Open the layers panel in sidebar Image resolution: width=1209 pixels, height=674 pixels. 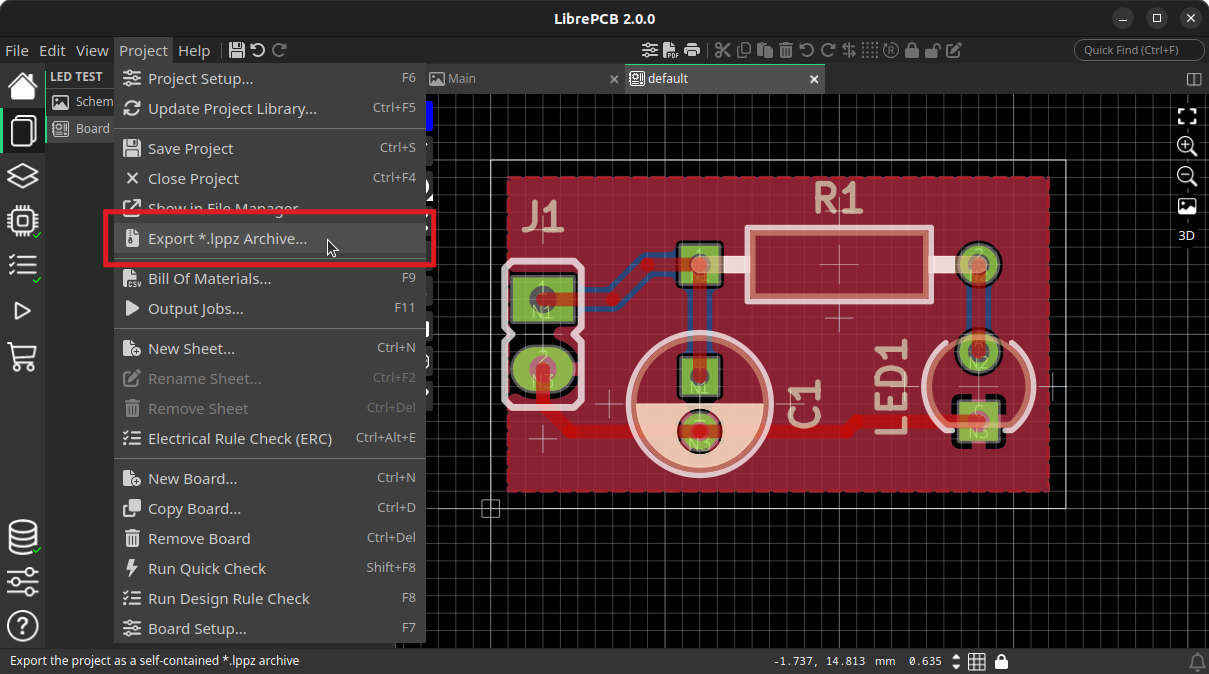pyautogui.click(x=23, y=176)
